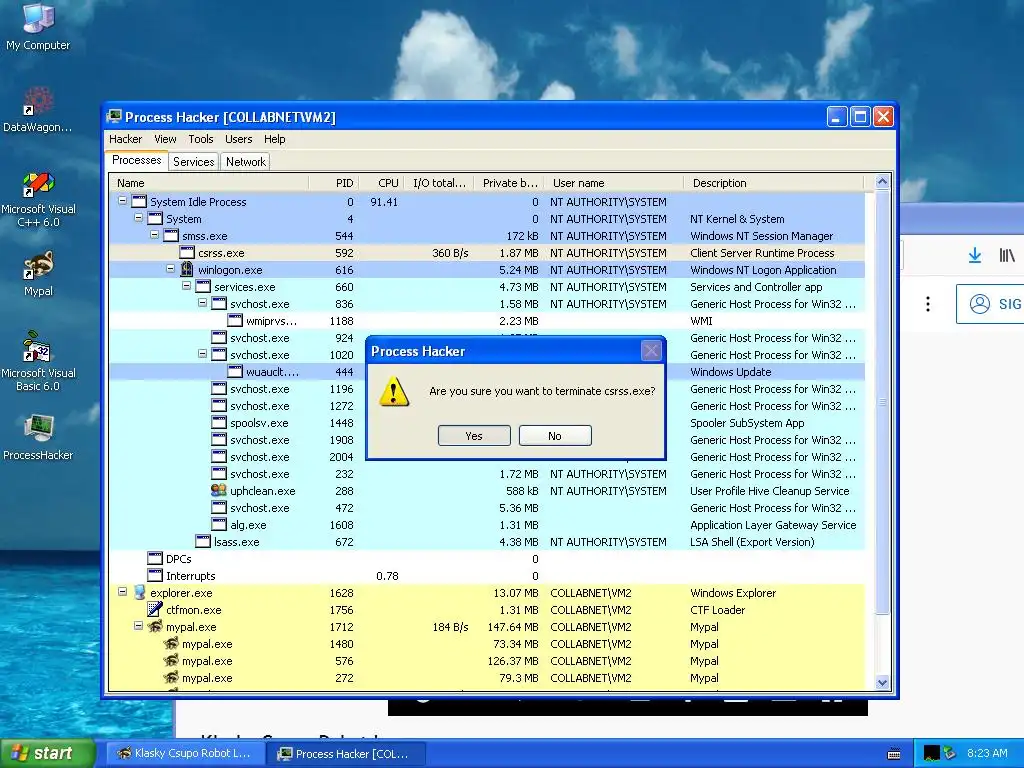Viewport: 1024px width, 768px height.
Task: Click the uphclean.exe process icon
Action: pyautogui.click(x=219, y=490)
